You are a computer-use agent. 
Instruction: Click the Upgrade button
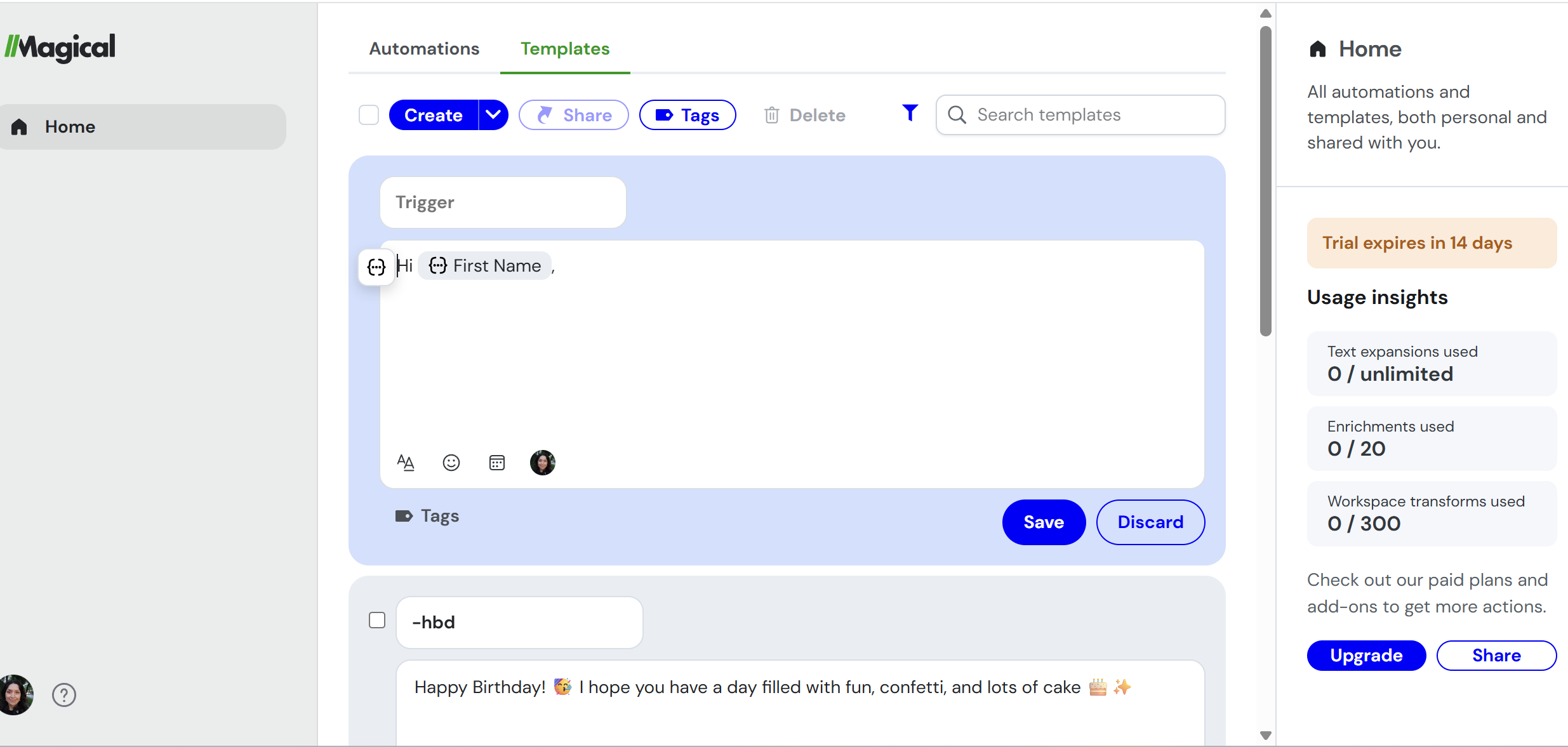[1366, 656]
